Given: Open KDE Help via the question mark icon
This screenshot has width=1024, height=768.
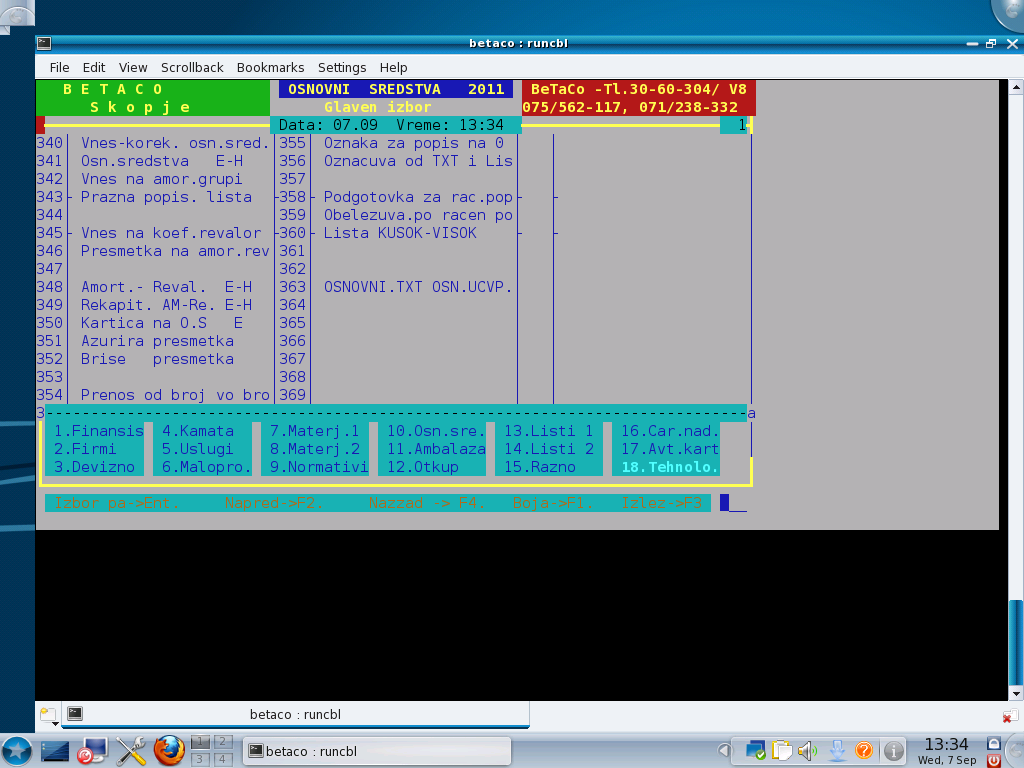Looking at the screenshot, I should (x=864, y=750).
